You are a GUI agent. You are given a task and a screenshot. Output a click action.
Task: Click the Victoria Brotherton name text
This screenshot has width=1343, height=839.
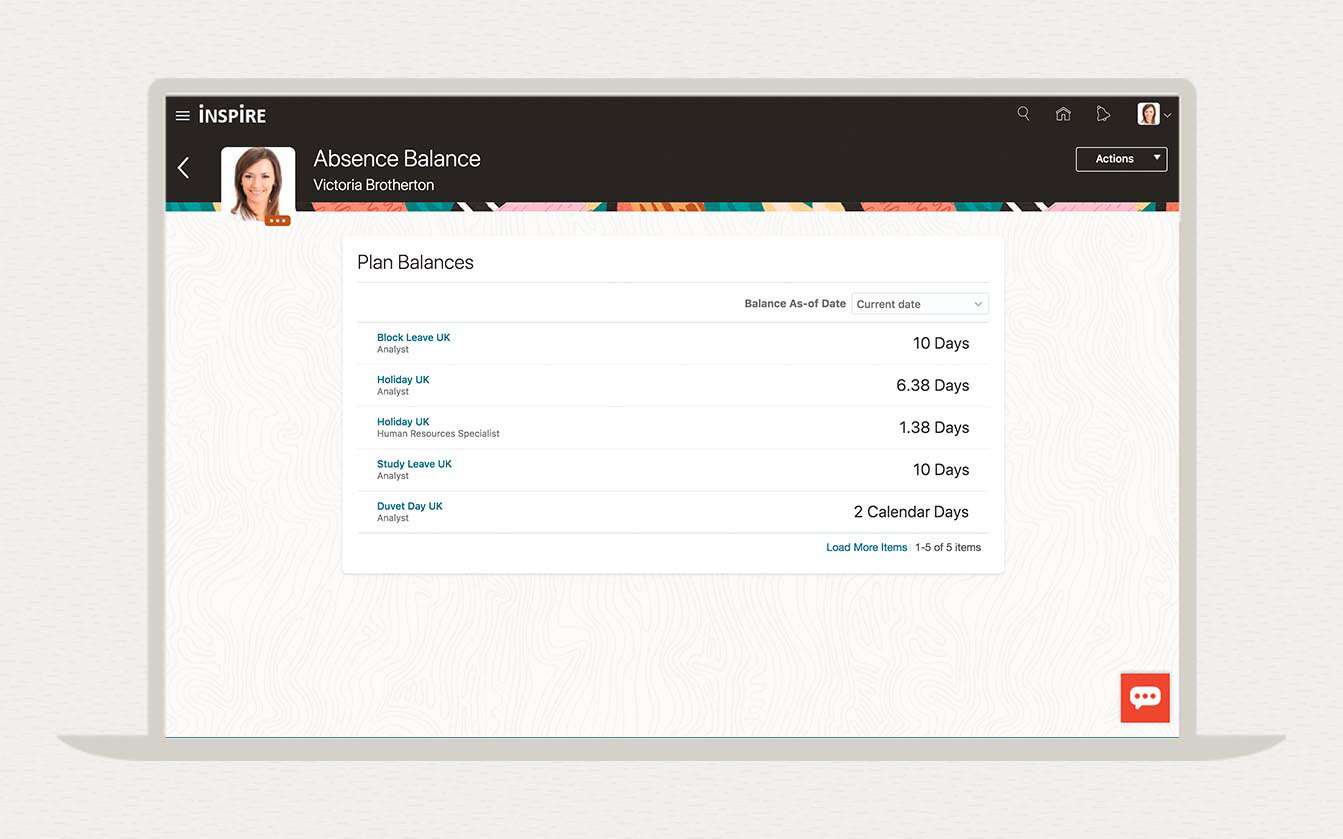pos(373,185)
